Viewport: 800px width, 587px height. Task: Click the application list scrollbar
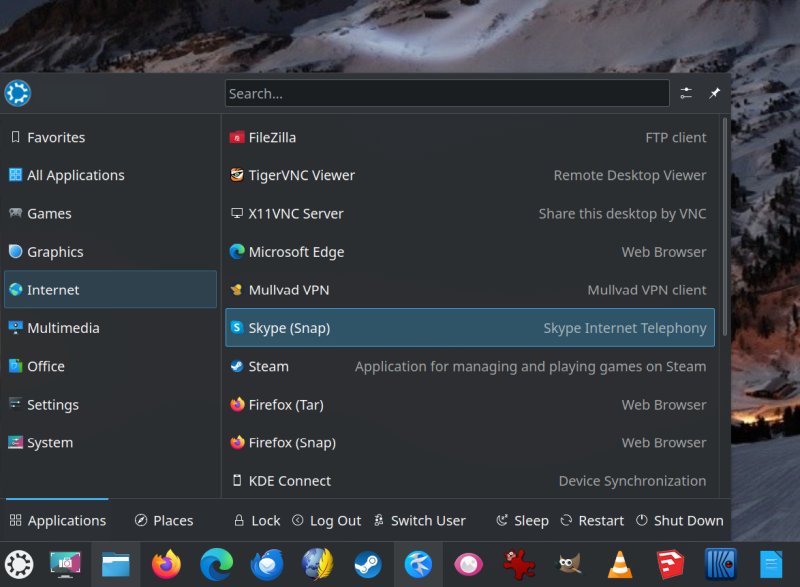tap(725, 240)
